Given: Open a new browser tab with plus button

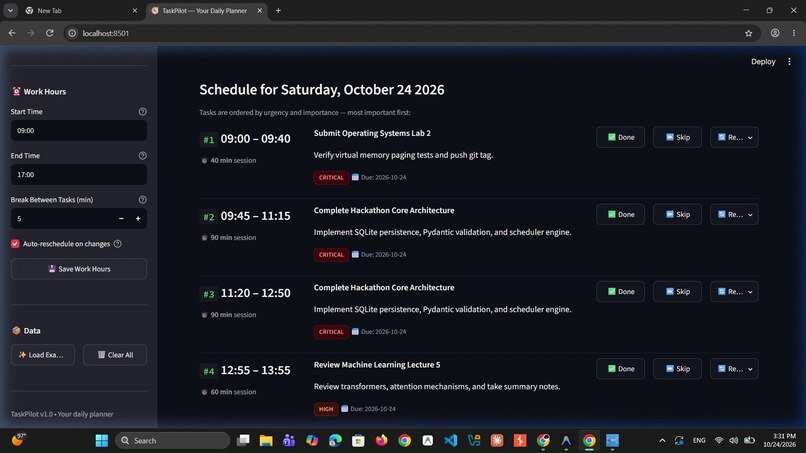Looking at the screenshot, I should click(278, 10).
